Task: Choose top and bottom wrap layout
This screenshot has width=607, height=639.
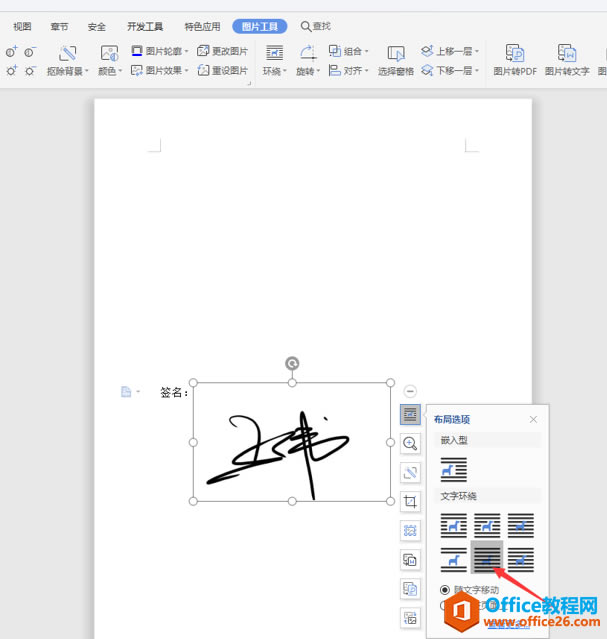Action: coord(453,559)
